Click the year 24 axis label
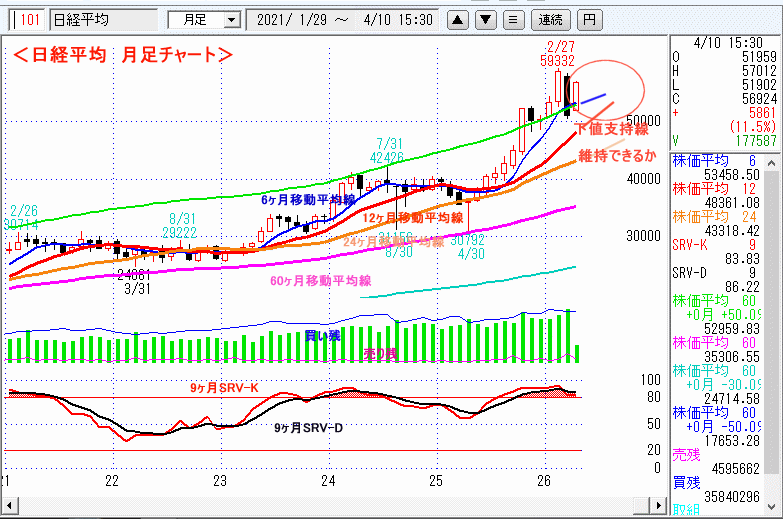Screen dimensions: 783x519 tap(328, 481)
